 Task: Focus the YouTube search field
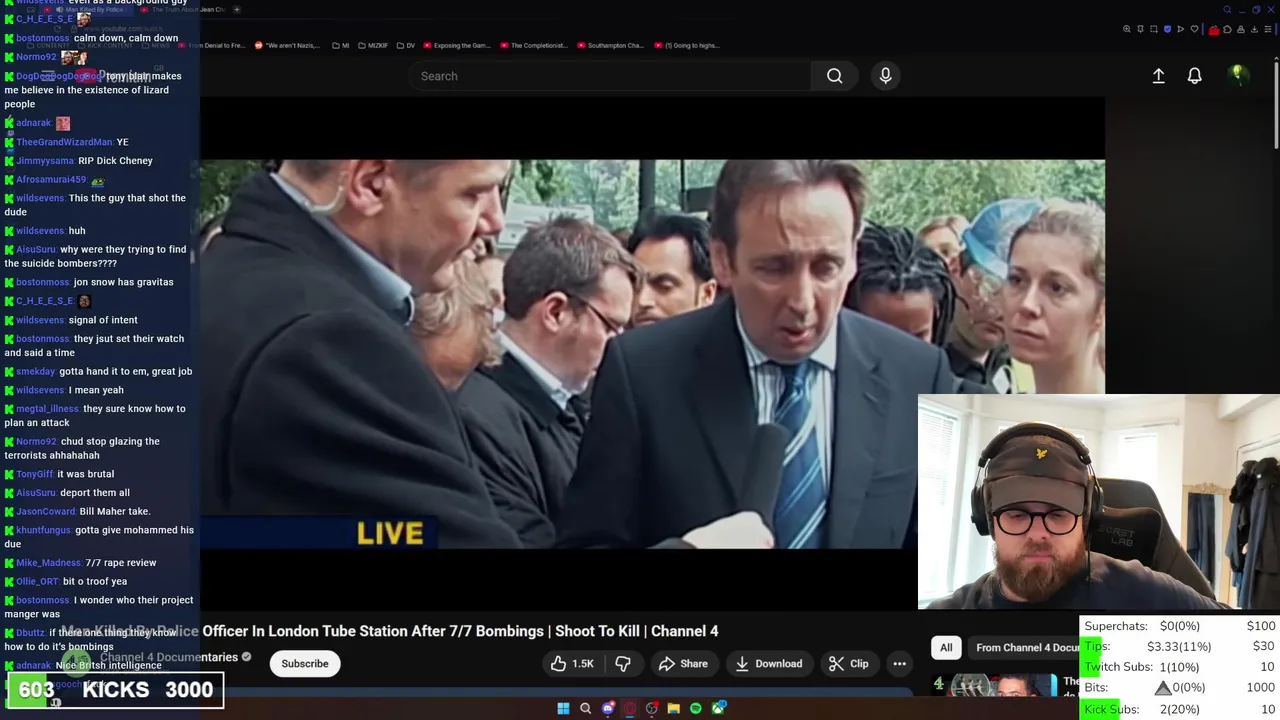coord(610,76)
